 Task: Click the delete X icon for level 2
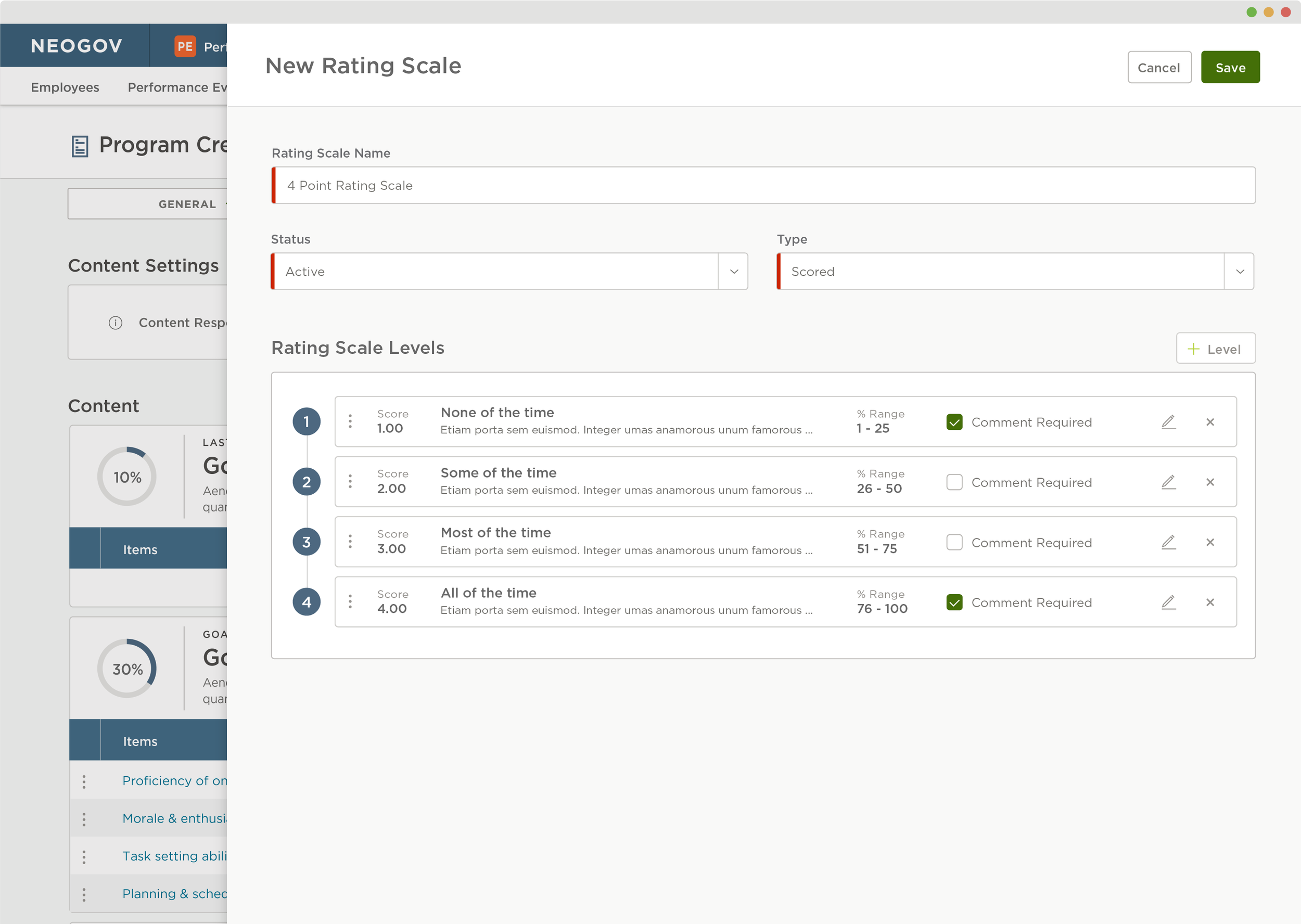(x=1211, y=482)
